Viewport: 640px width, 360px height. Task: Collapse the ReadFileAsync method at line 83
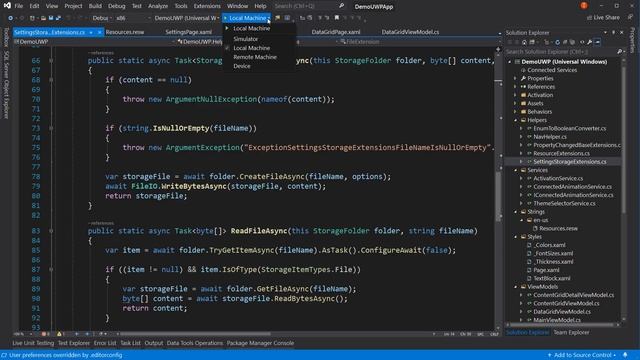pos(51,231)
